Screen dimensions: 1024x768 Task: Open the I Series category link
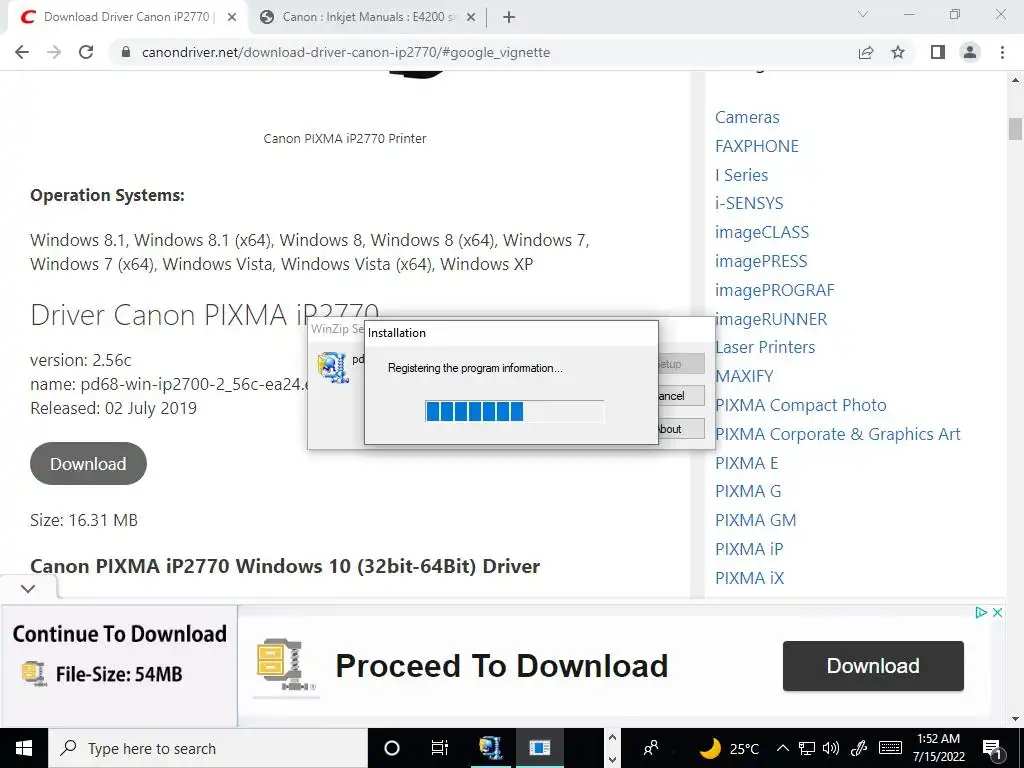741,175
